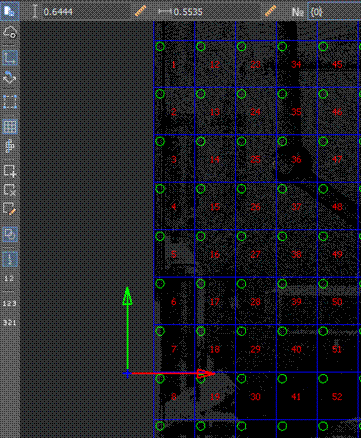Select grid cell number 40
361x439 pixels.
296,349
